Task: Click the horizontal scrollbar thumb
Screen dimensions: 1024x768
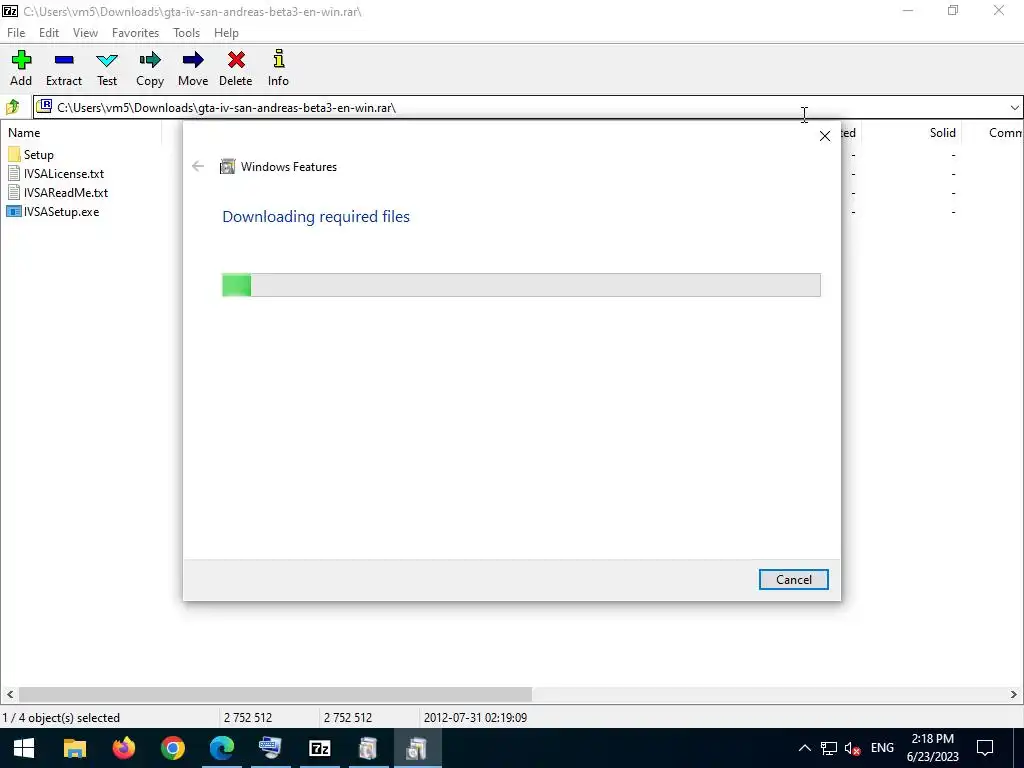Action: (x=275, y=694)
